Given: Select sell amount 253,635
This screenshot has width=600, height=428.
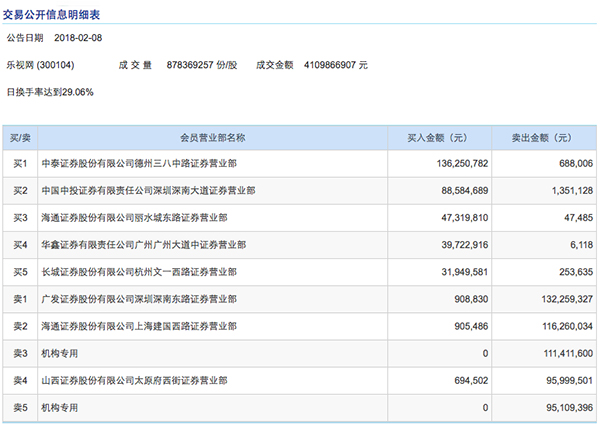Looking at the screenshot, I should pyautogui.click(x=576, y=272).
